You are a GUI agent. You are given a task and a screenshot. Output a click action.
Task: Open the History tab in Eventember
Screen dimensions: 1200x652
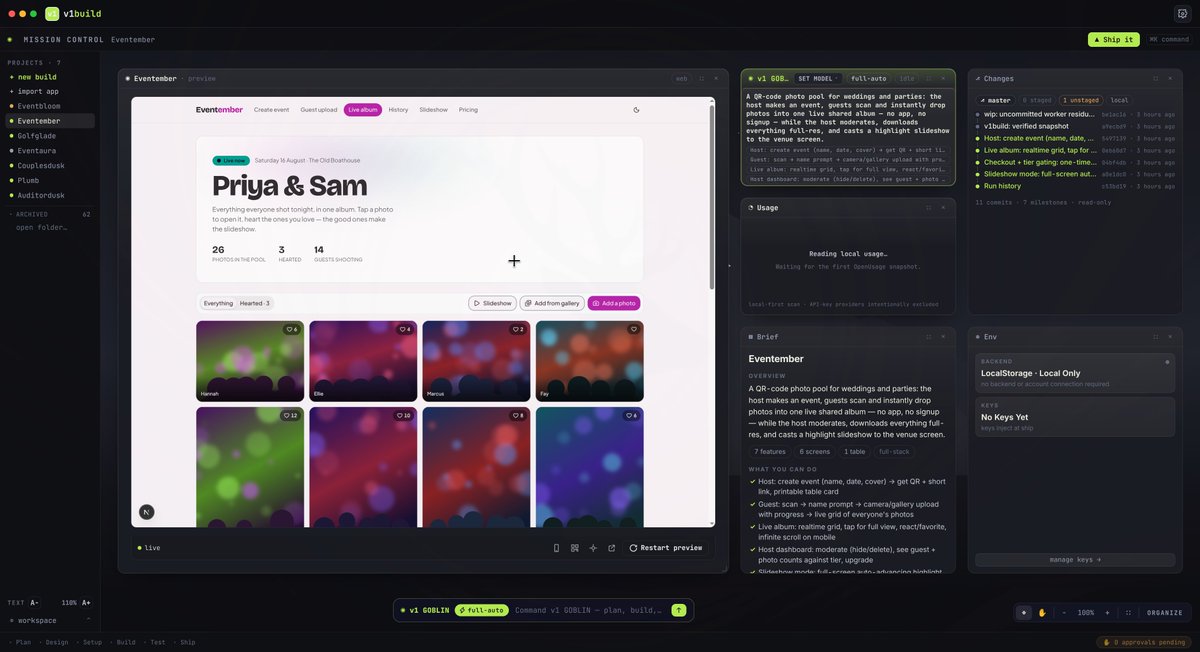click(398, 110)
